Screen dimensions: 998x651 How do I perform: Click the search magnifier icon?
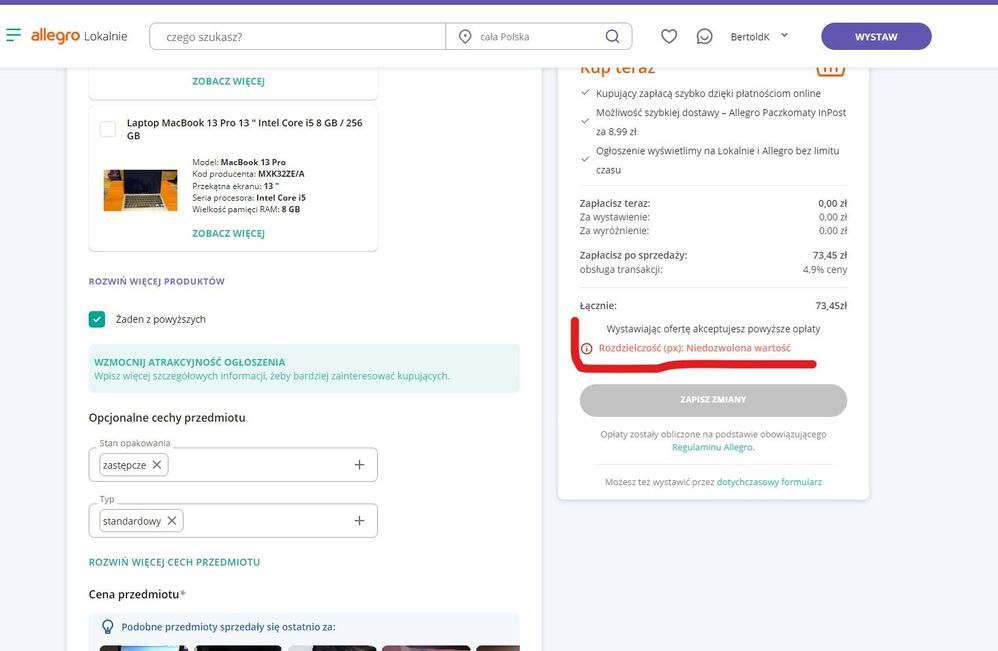(x=612, y=37)
